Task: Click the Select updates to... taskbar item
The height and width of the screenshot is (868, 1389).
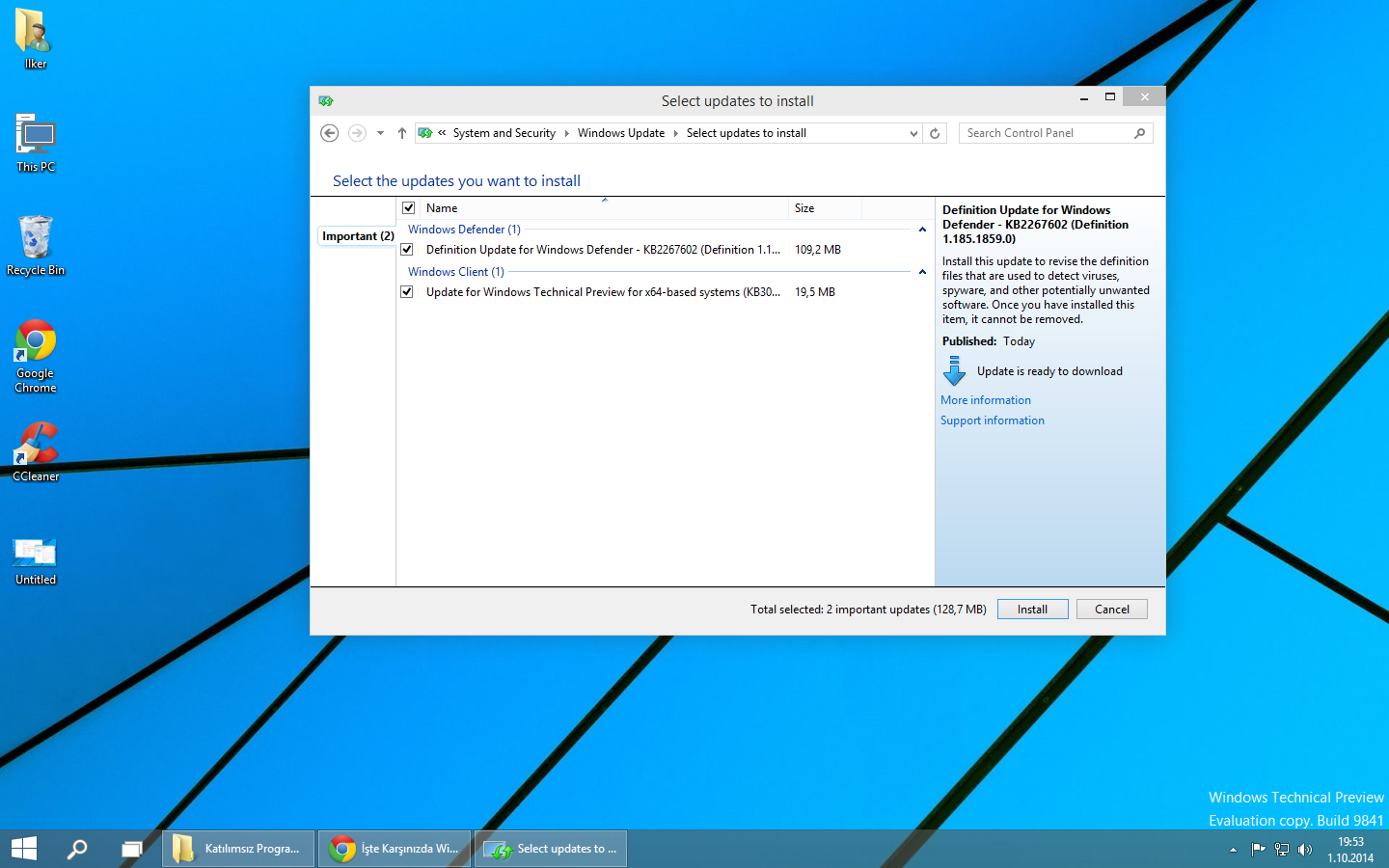Action: pyautogui.click(x=551, y=849)
